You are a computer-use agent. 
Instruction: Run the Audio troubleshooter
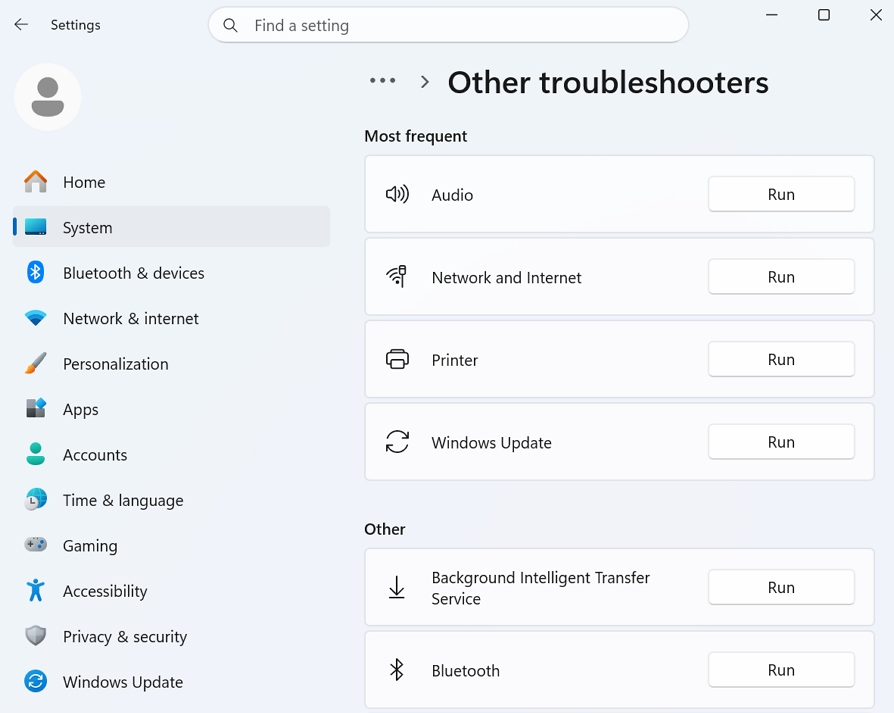(x=780, y=195)
